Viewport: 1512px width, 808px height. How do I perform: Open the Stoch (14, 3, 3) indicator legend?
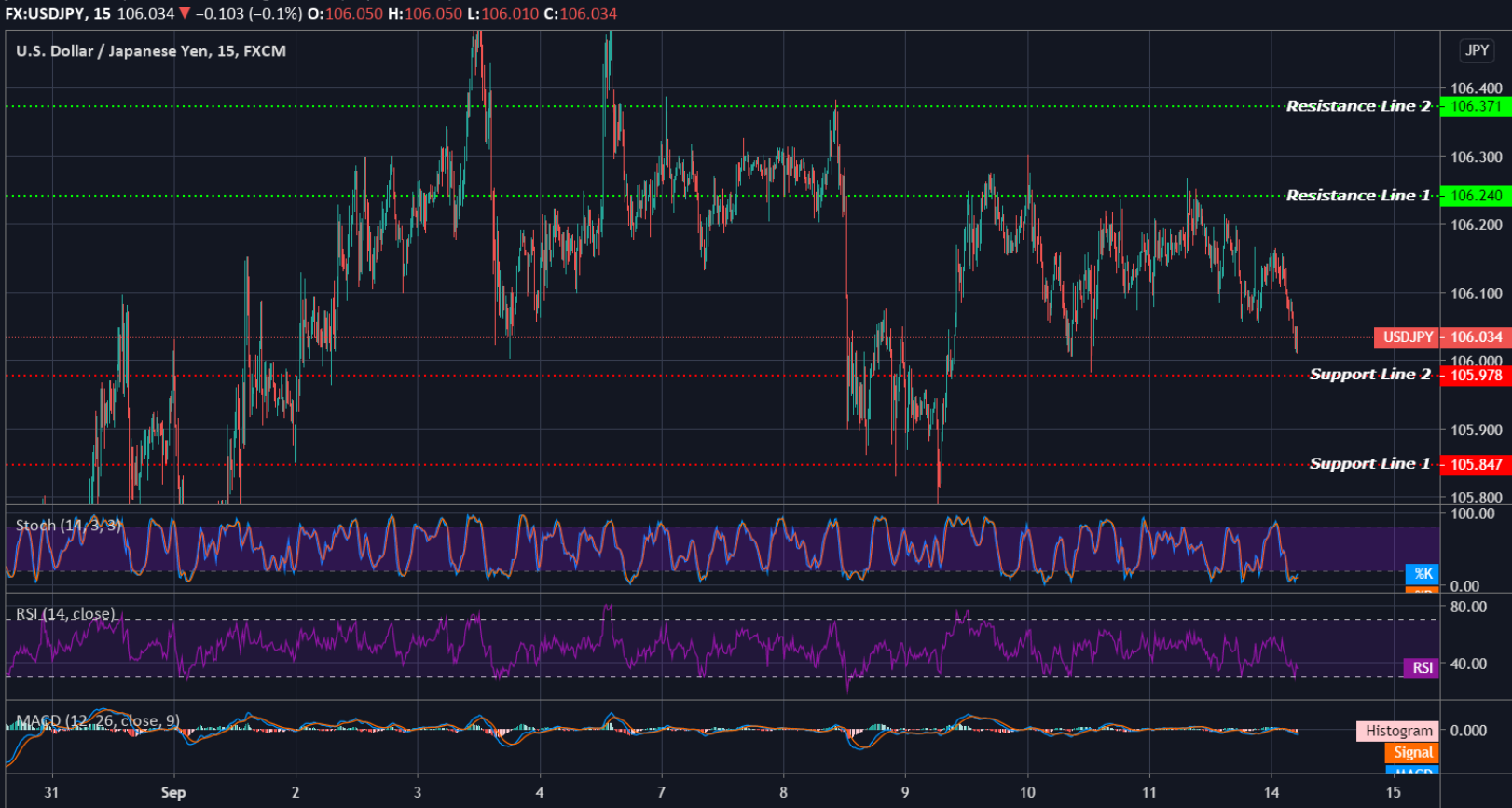coord(69,526)
